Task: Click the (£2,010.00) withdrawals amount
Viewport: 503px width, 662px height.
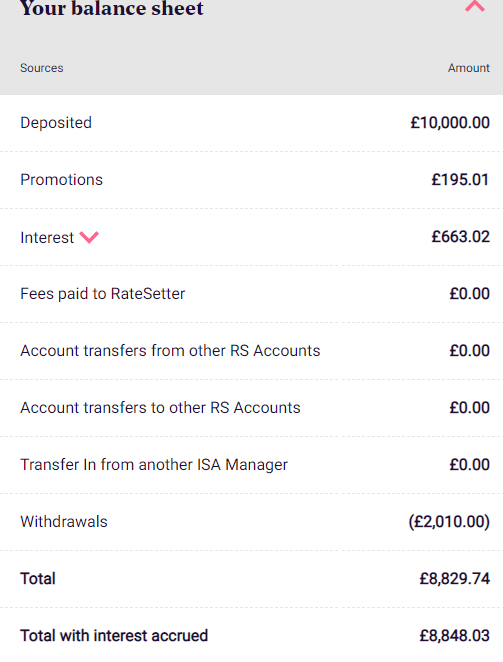Action: (449, 522)
